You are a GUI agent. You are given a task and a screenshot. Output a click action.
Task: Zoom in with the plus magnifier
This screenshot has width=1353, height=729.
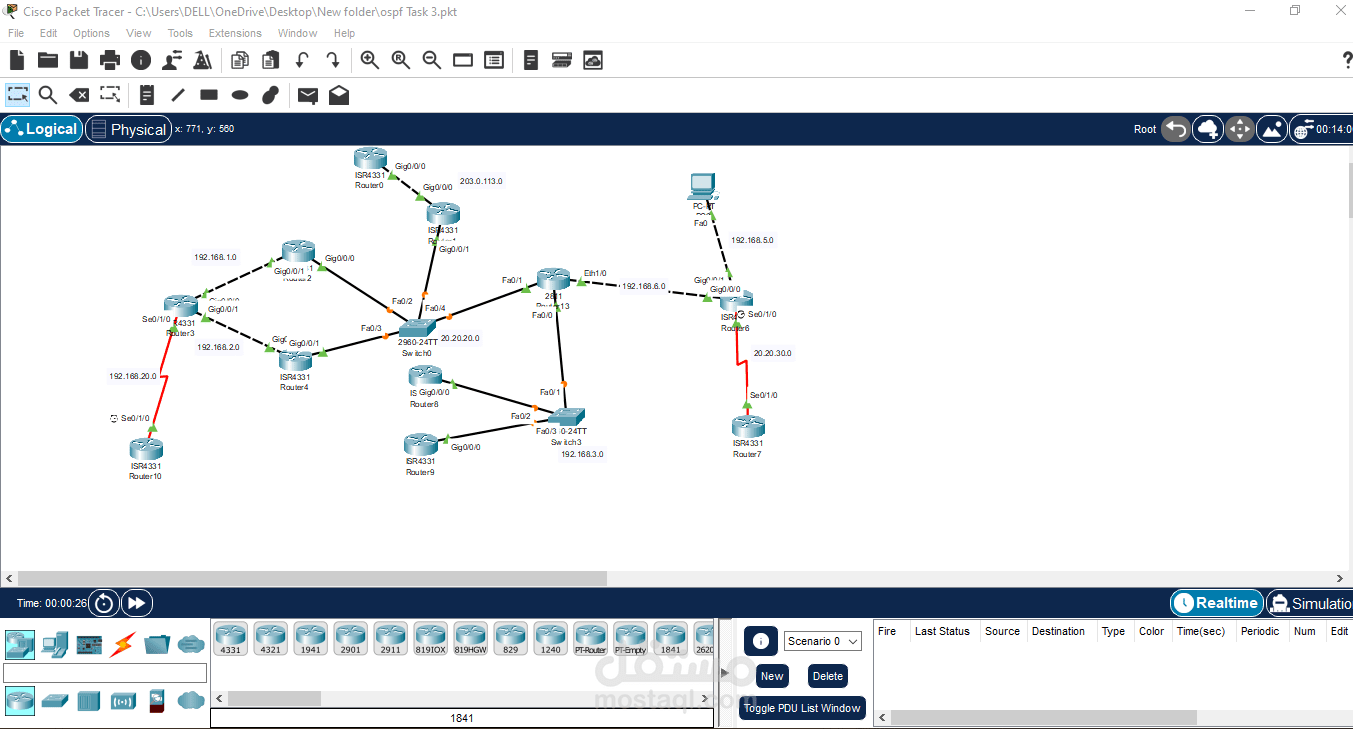pyautogui.click(x=370, y=60)
